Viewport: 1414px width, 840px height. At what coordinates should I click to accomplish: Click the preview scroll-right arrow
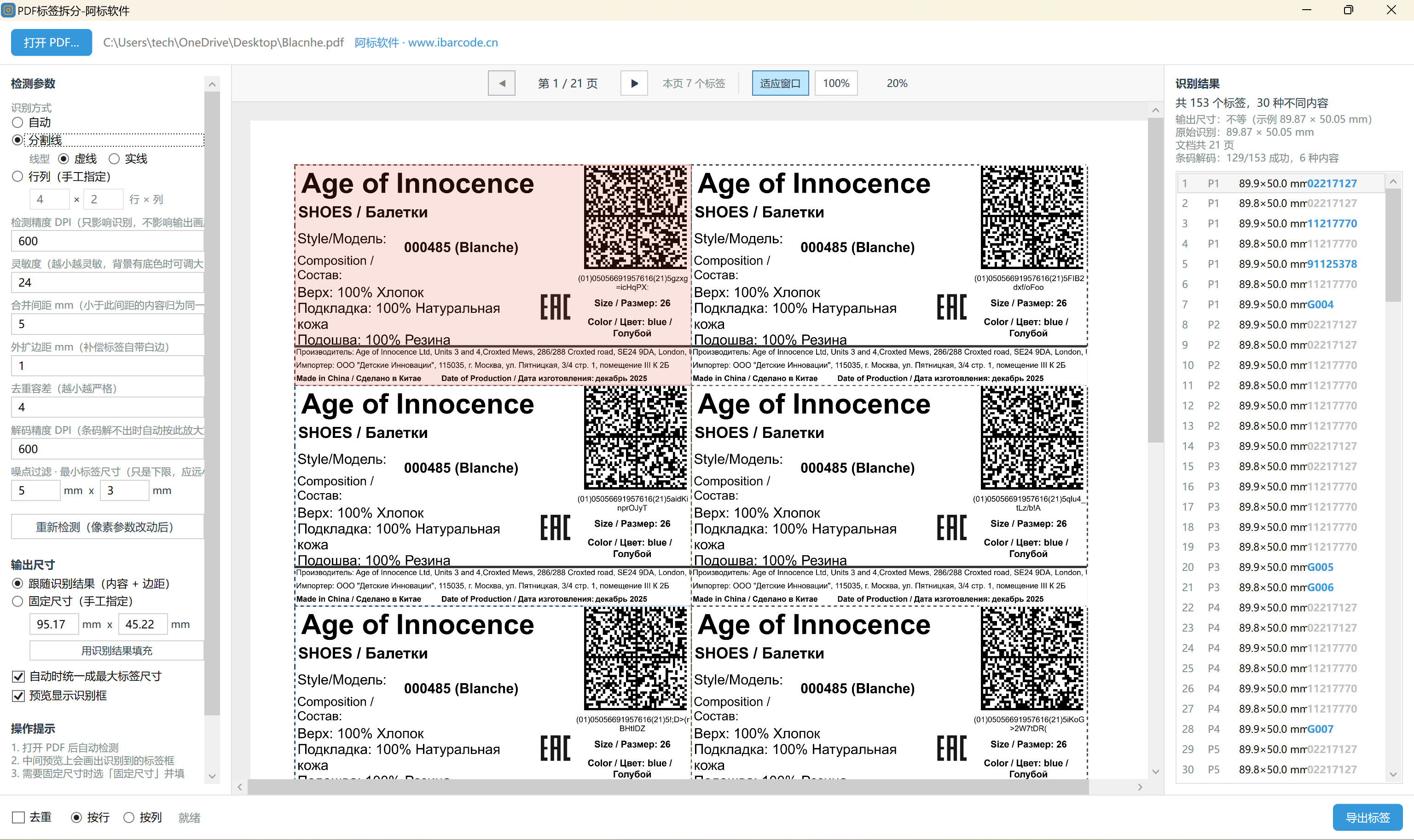pyautogui.click(x=1140, y=787)
